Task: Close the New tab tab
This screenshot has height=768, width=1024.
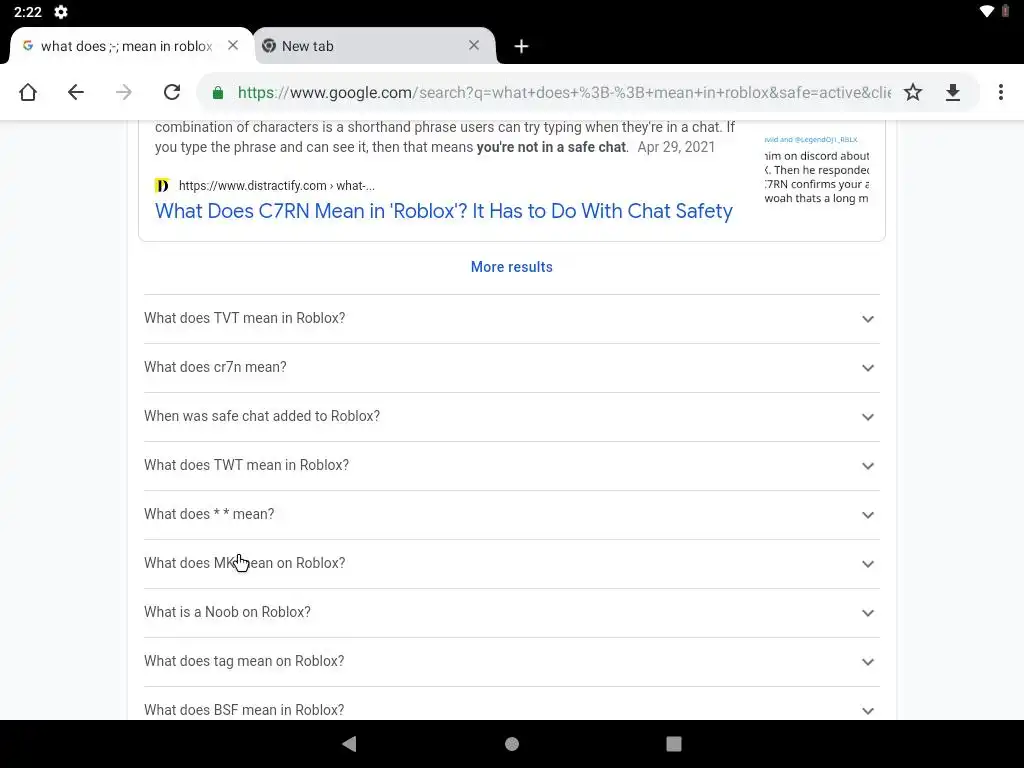Action: point(474,45)
